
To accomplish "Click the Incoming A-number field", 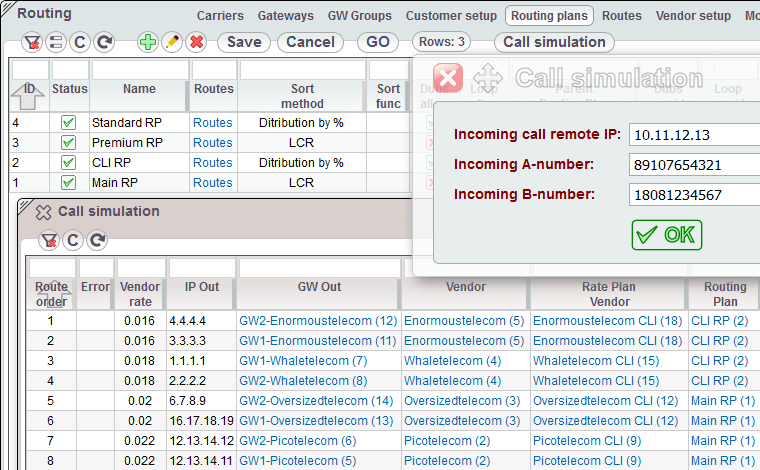I will 695,165.
